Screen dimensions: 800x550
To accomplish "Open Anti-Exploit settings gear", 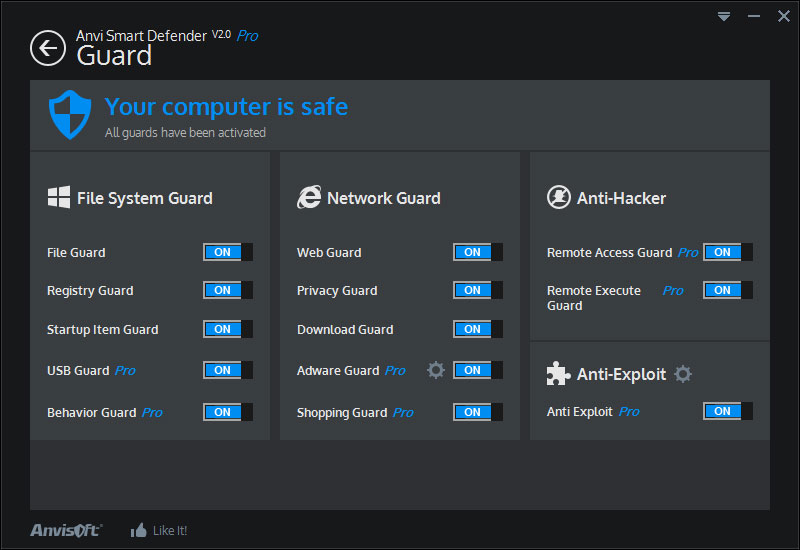I will click(683, 374).
